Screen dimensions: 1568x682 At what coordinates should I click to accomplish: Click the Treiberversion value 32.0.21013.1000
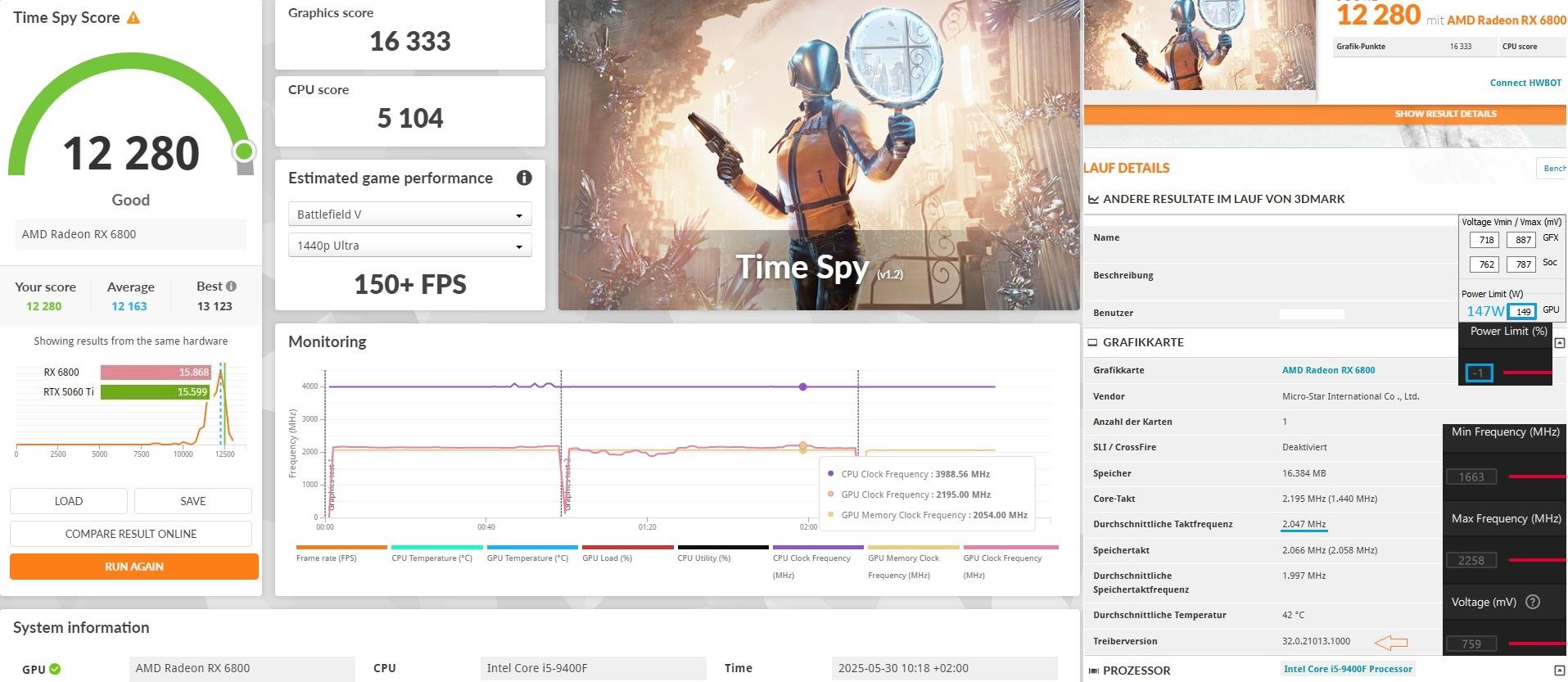(x=1316, y=641)
